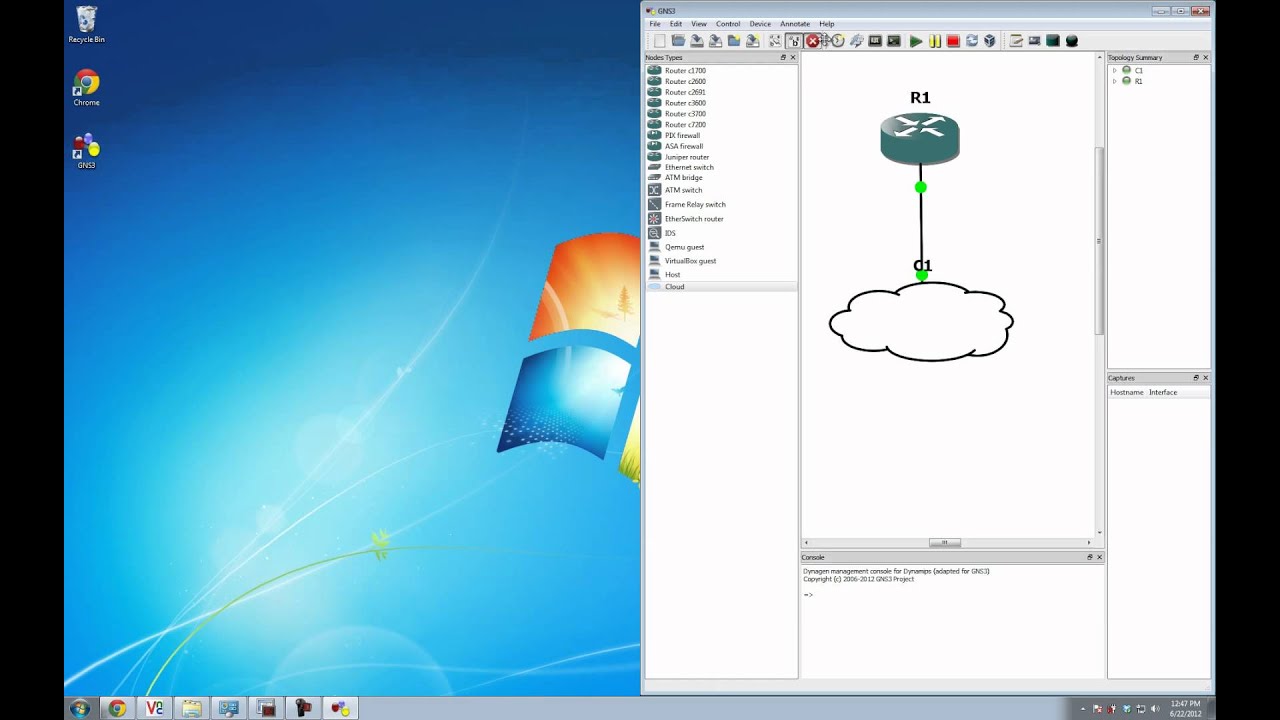Open the Device menu
Viewport: 1280px width, 720px height.
(x=760, y=24)
